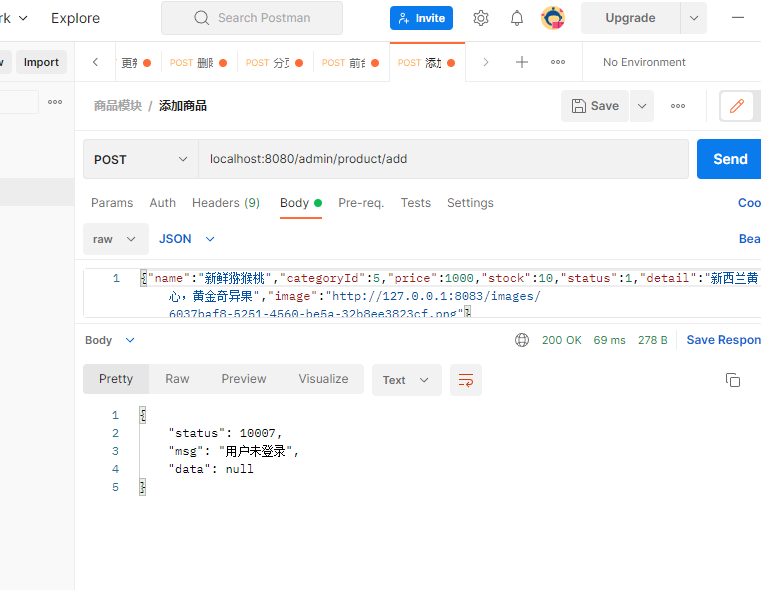
Task: Expand the workspace dropdown chevron
Action: point(23,18)
